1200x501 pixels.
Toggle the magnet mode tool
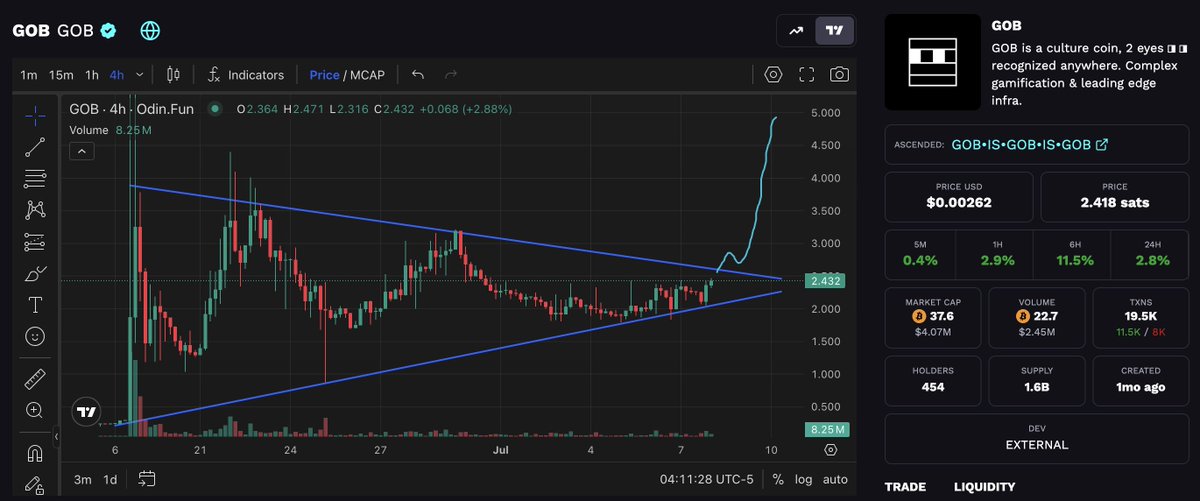tap(35, 453)
